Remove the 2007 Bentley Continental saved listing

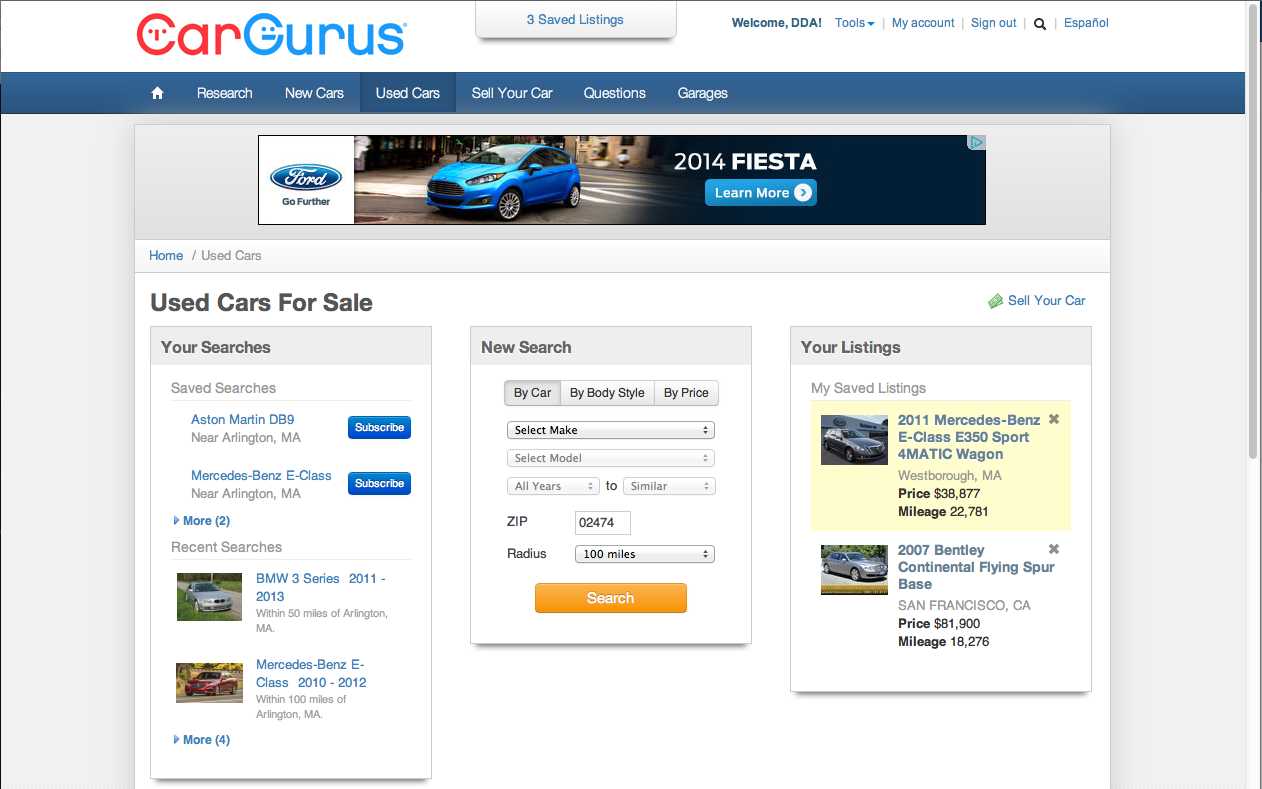point(1054,549)
